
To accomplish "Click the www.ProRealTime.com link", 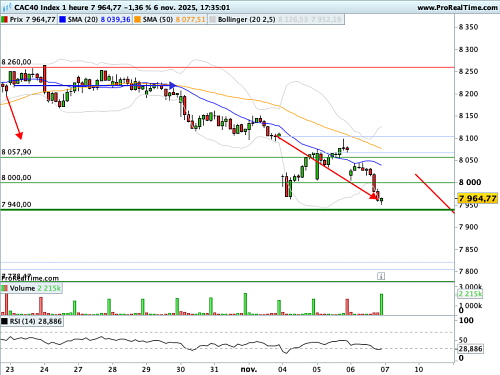I will click(x=457, y=7).
